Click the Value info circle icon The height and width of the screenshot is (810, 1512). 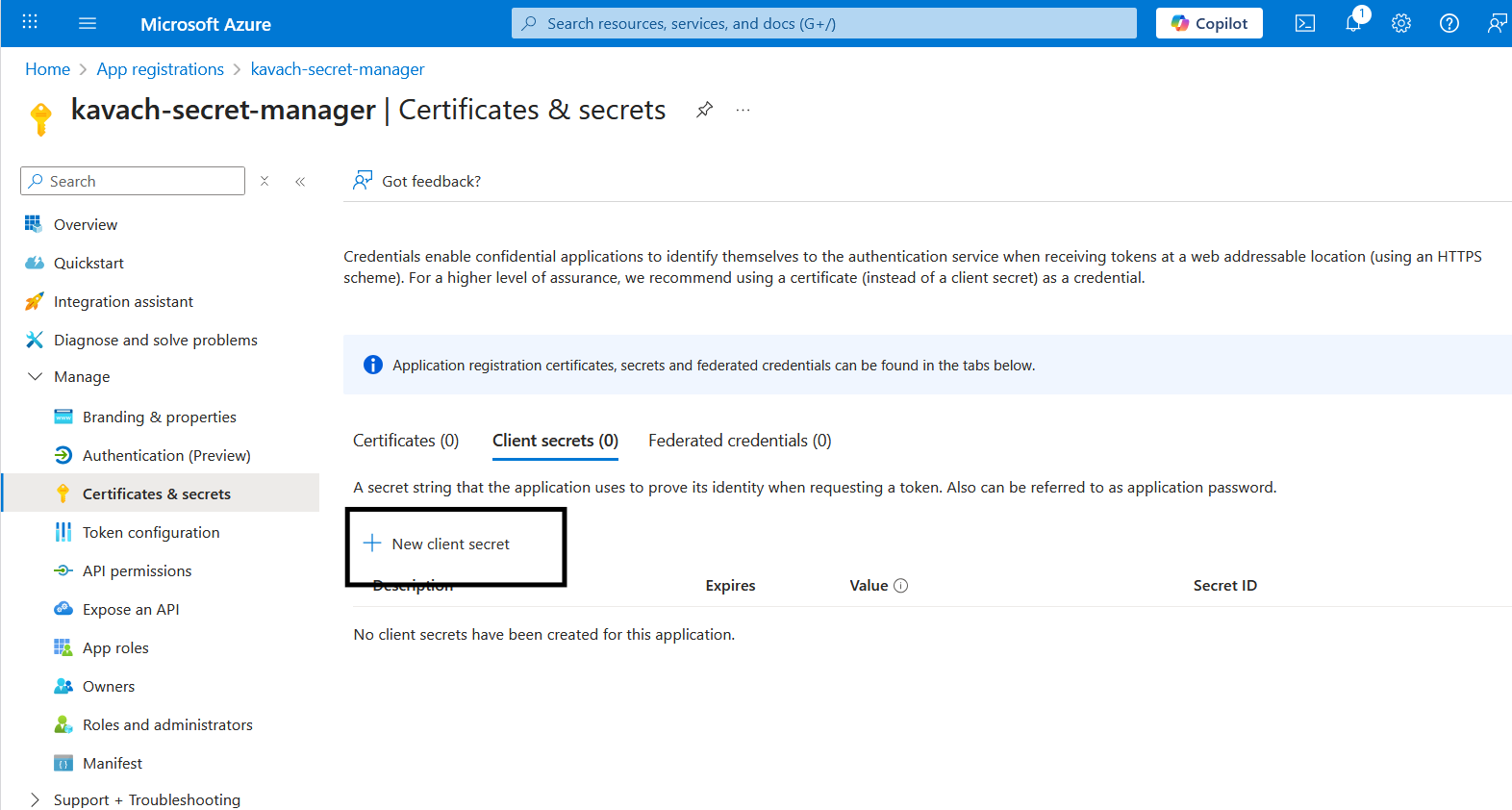901,585
